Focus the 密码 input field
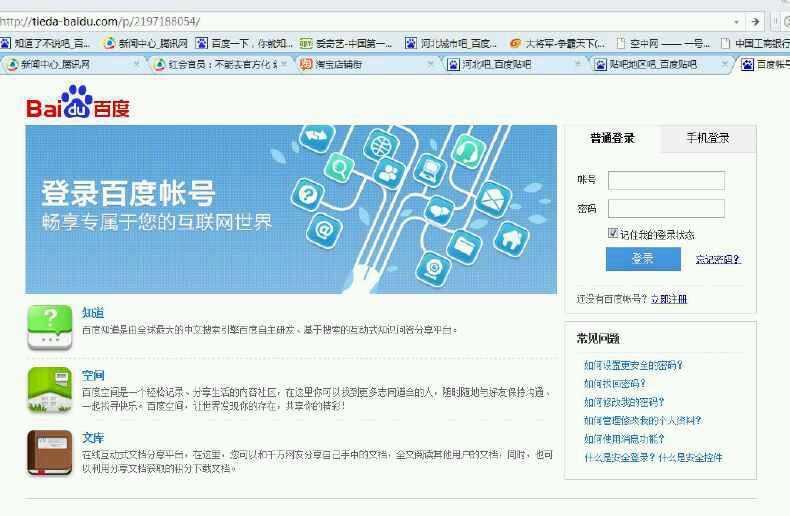The width and height of the screenshot is (790, 516). pyautogui.click(x=666, y=209)
